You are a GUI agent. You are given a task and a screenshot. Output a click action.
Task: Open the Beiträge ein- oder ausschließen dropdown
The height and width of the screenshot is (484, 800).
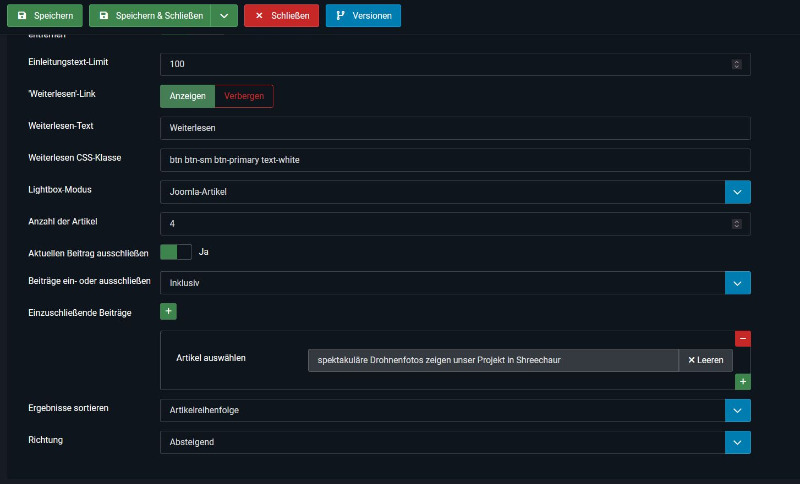tap(737, 283)
